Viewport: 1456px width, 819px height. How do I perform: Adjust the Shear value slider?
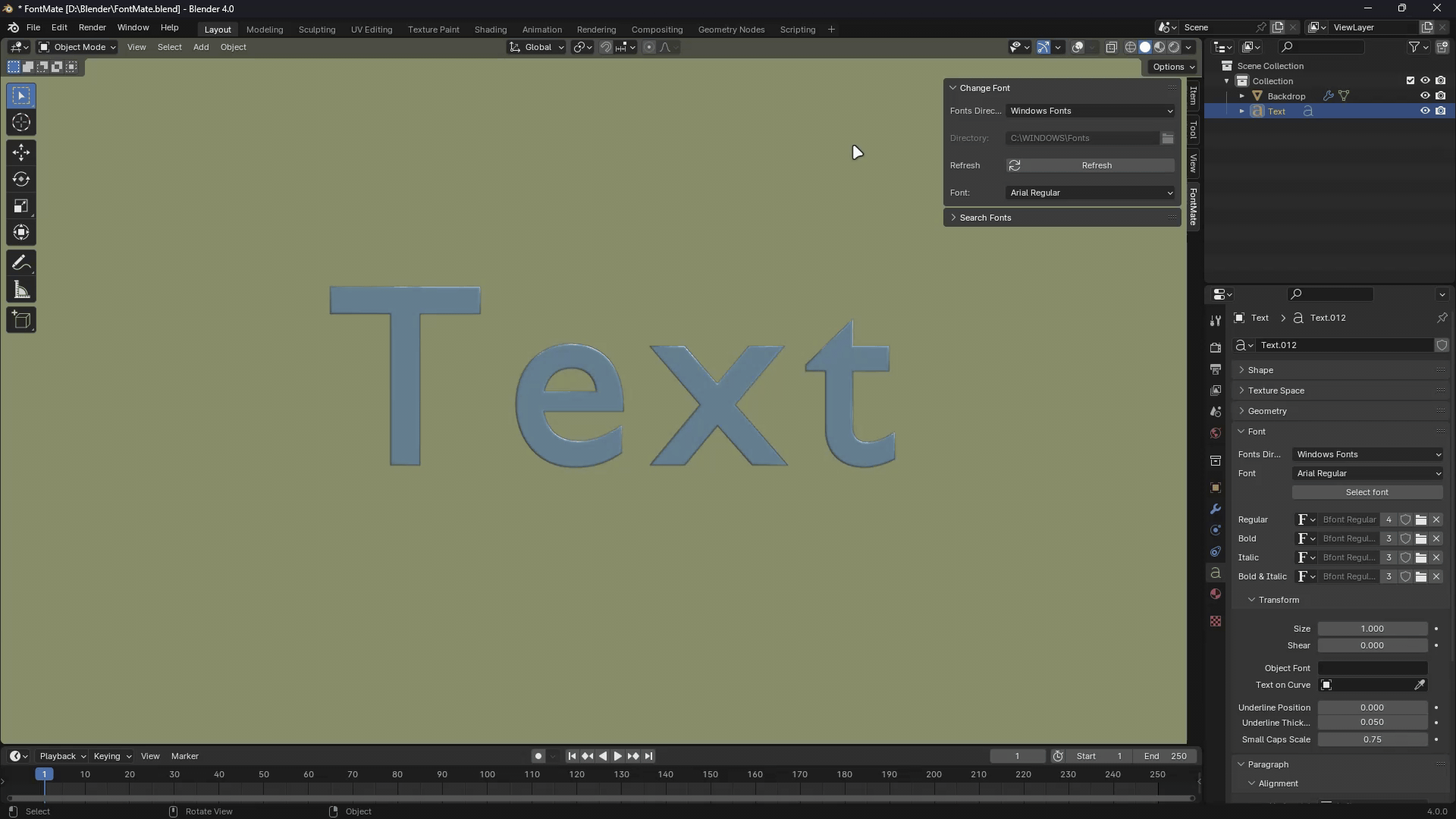tap(1372, 645)
